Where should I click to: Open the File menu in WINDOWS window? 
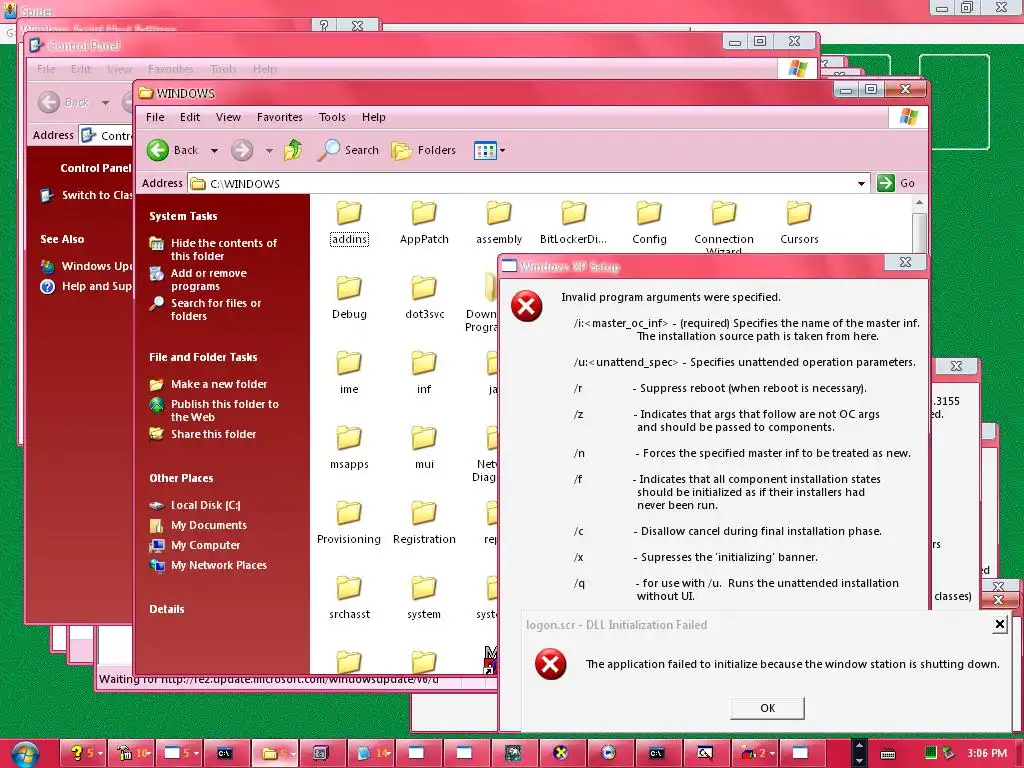tap(155, 117)
